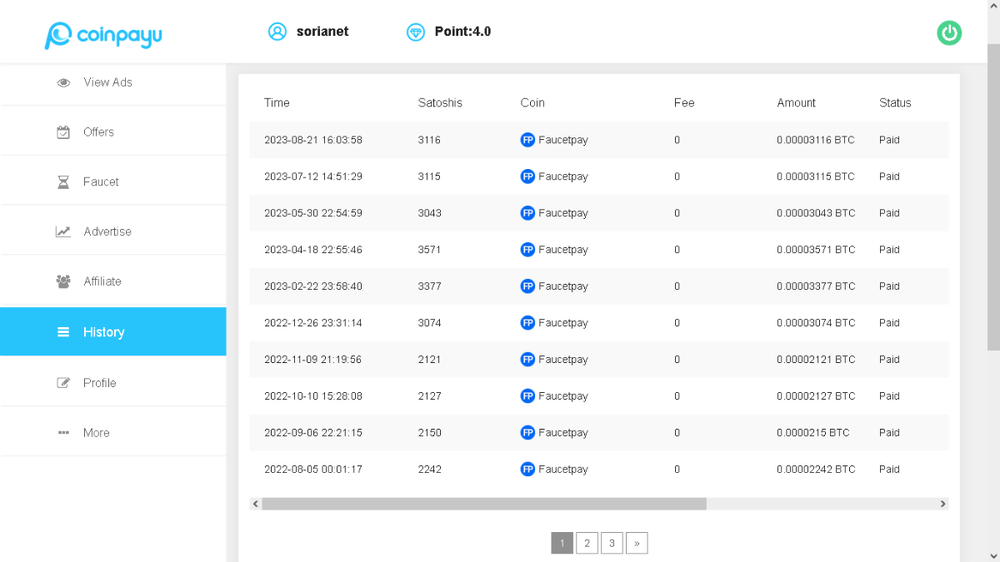
Task: Click the coinpayu logo
Action: click(103, 35)
